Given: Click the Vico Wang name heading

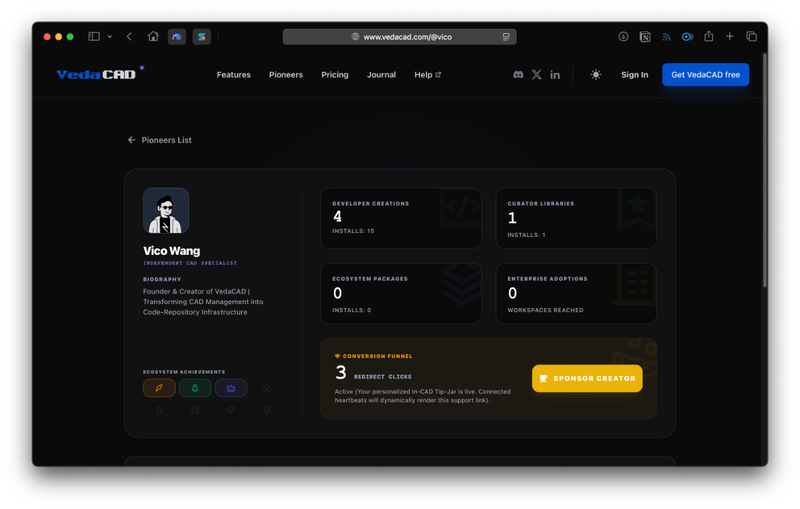Looking at the screenshot, I should click(171, 251).
